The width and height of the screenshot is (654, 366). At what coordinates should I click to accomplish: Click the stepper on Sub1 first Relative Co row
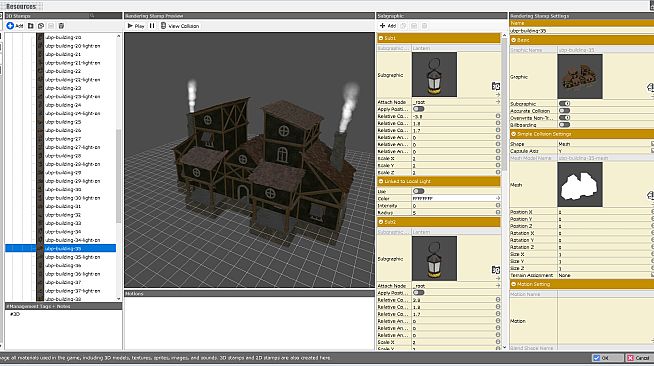click(498, 116)
